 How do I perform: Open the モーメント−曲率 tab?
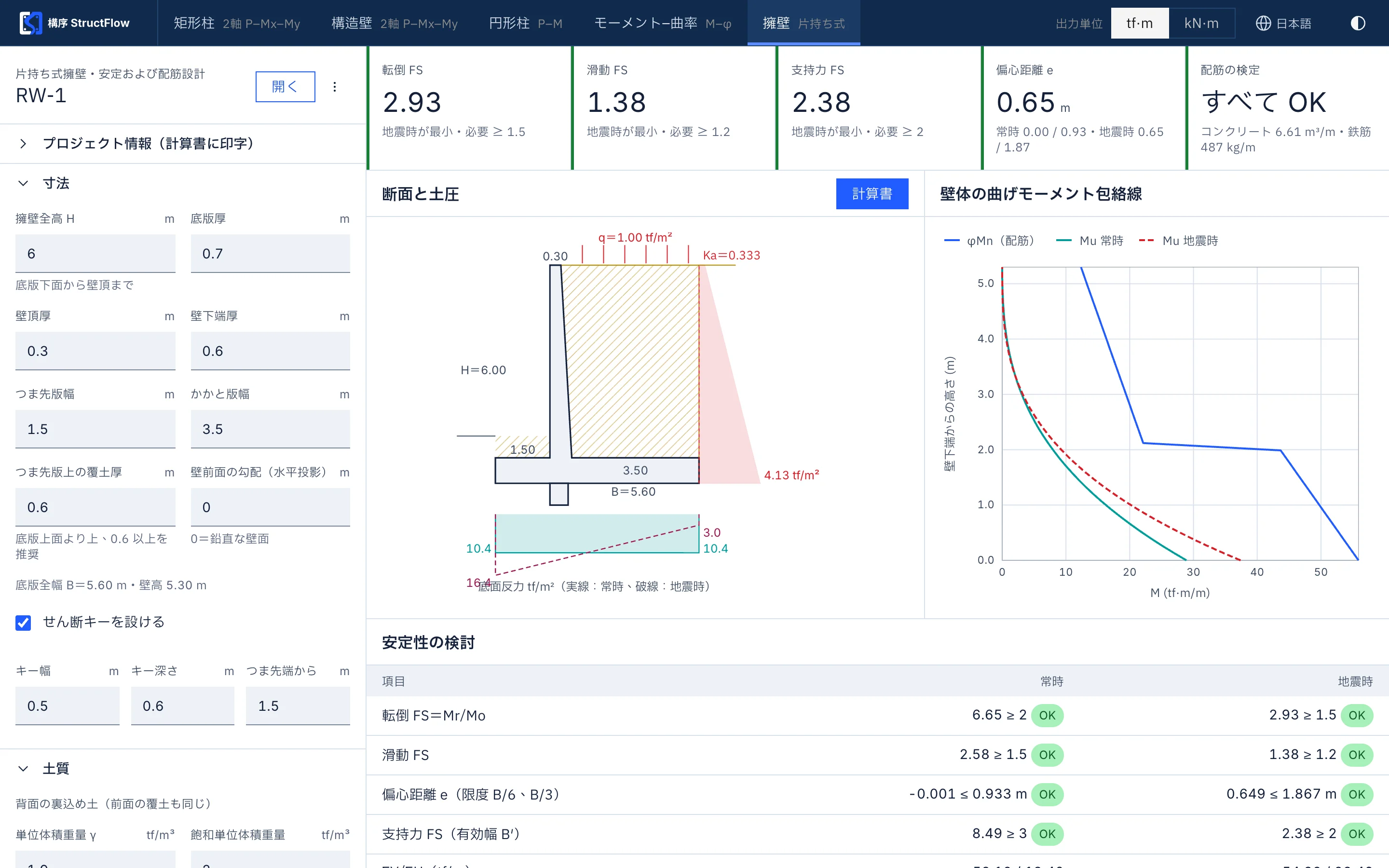tap(662, 23)
